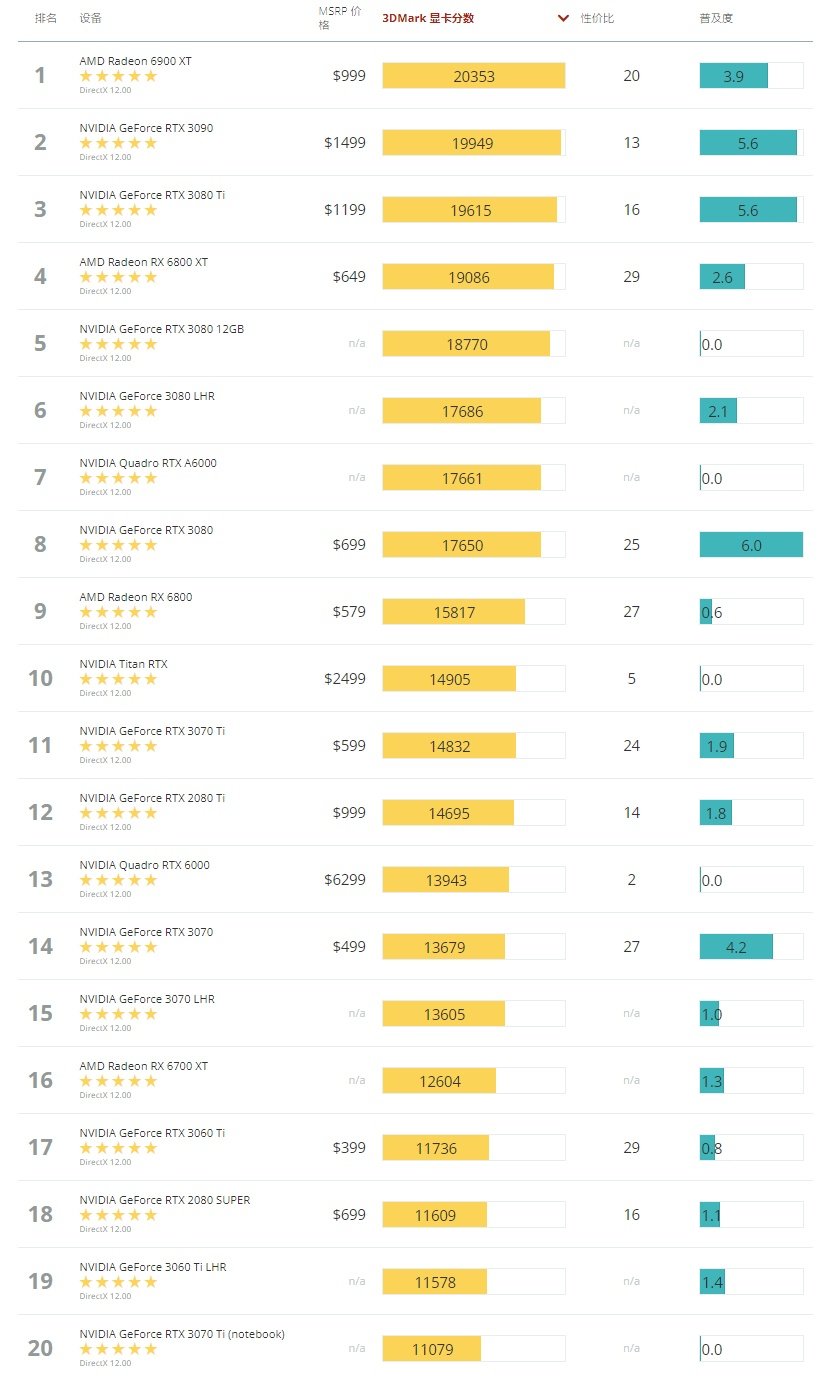The image size is (831, 1376).
Task: Open the NVIDIA GeForce RTX 3090 link
Action: (146, 128)
